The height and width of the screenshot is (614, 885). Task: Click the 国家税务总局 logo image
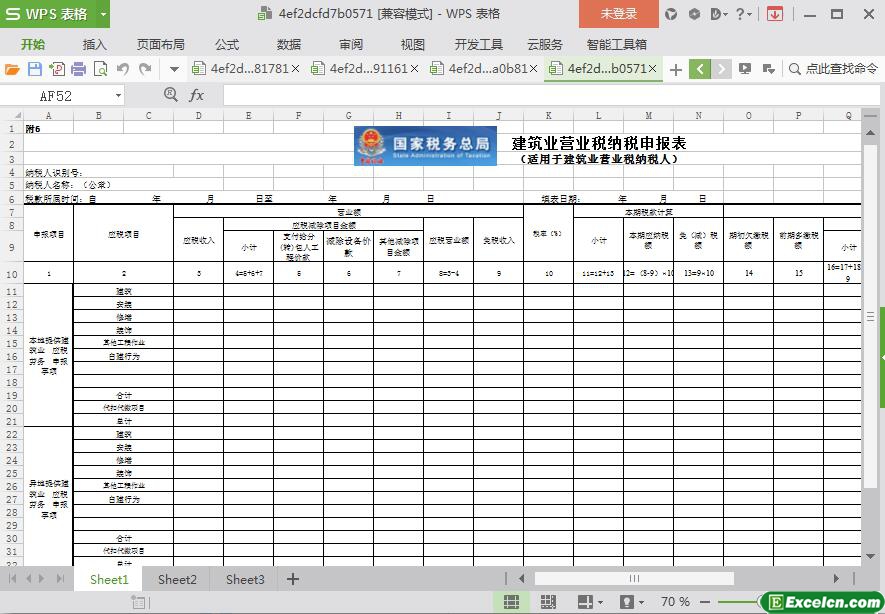(x=425, y=146)
